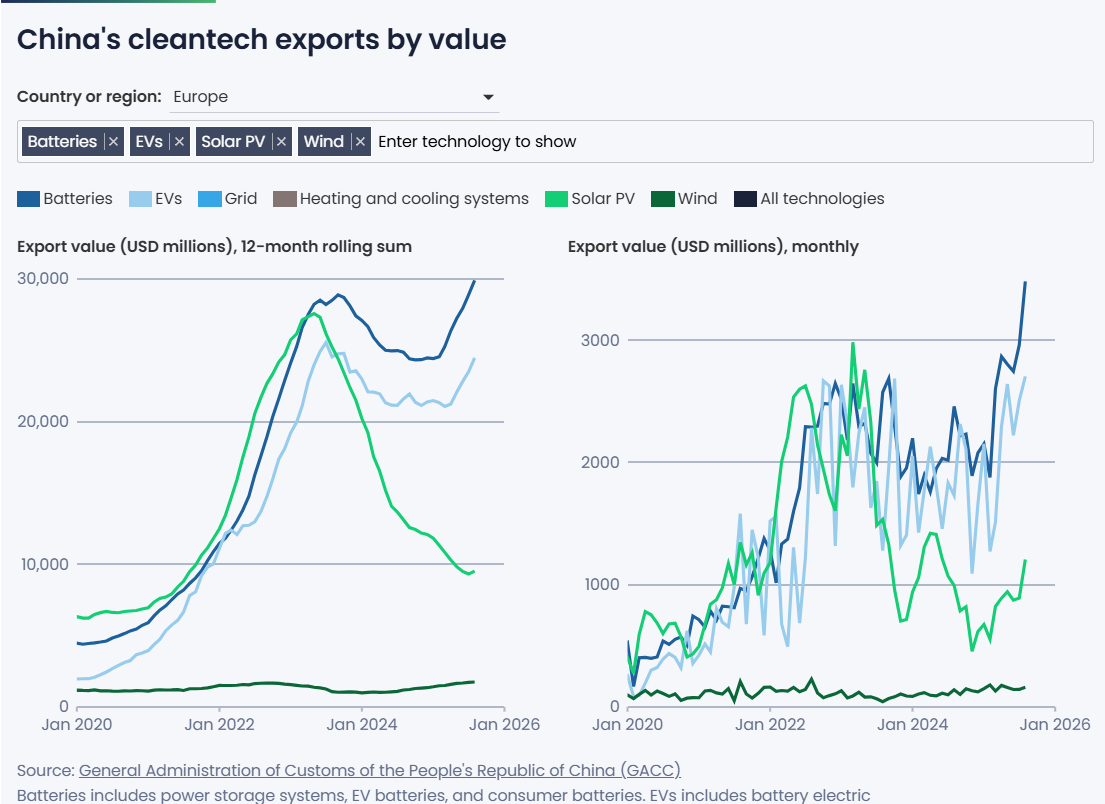Open the Country or region dropdown arrow
The width and height of the screenshot is (1105, 804).
pos(488,97)
